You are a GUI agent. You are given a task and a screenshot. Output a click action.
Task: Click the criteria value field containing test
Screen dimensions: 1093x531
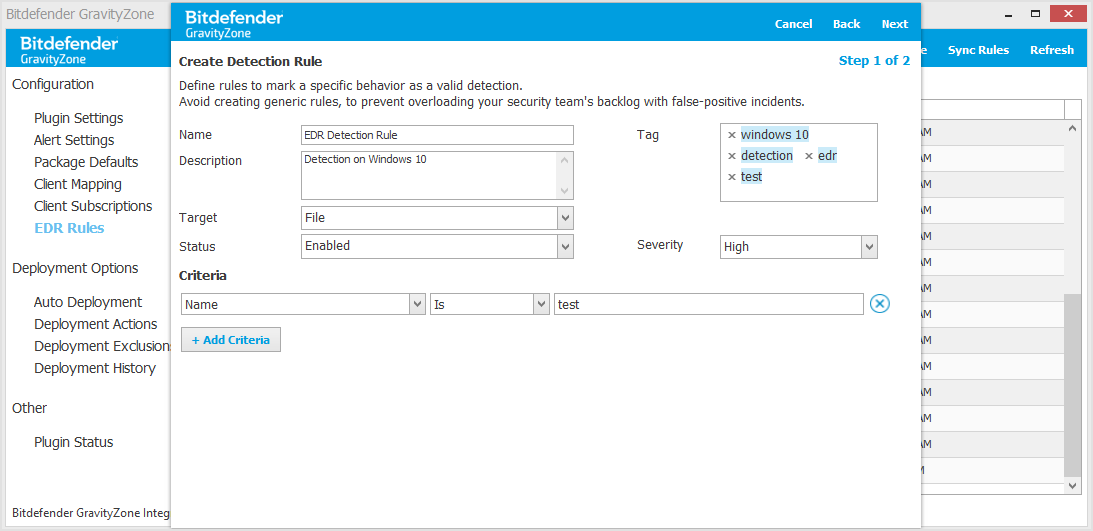708,304
